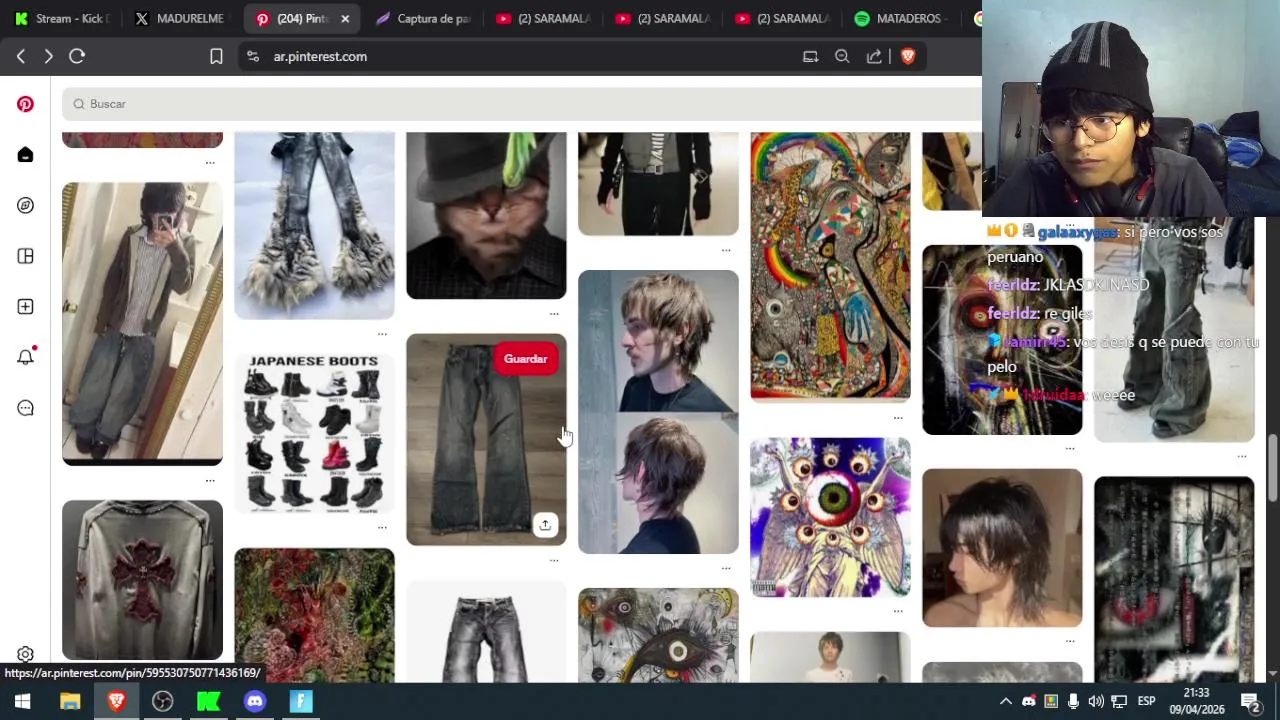Switch to the Captura de pa tab
Viewport: 1280px width, 720px height.
coord(424,18)
